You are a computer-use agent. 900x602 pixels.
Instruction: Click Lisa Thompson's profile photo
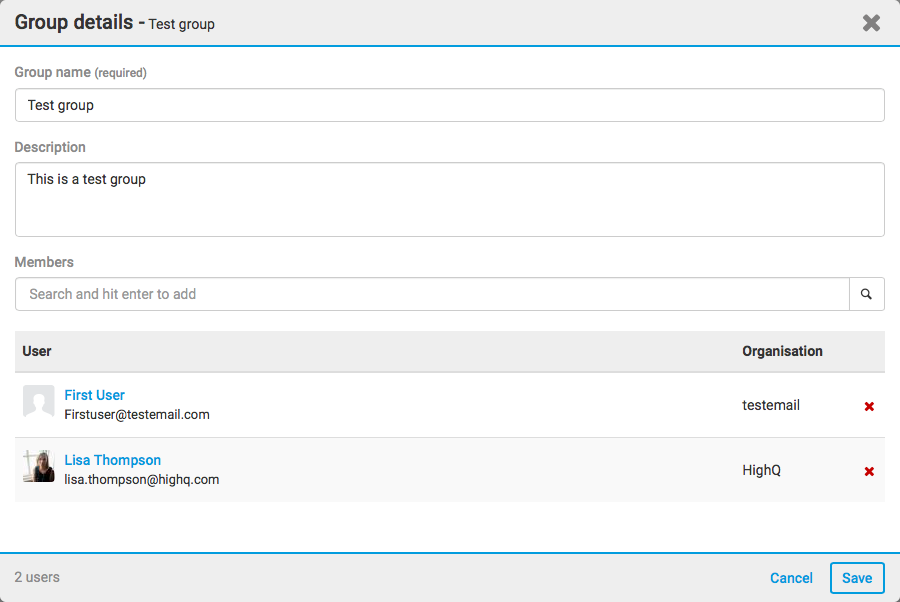[39, 467]
